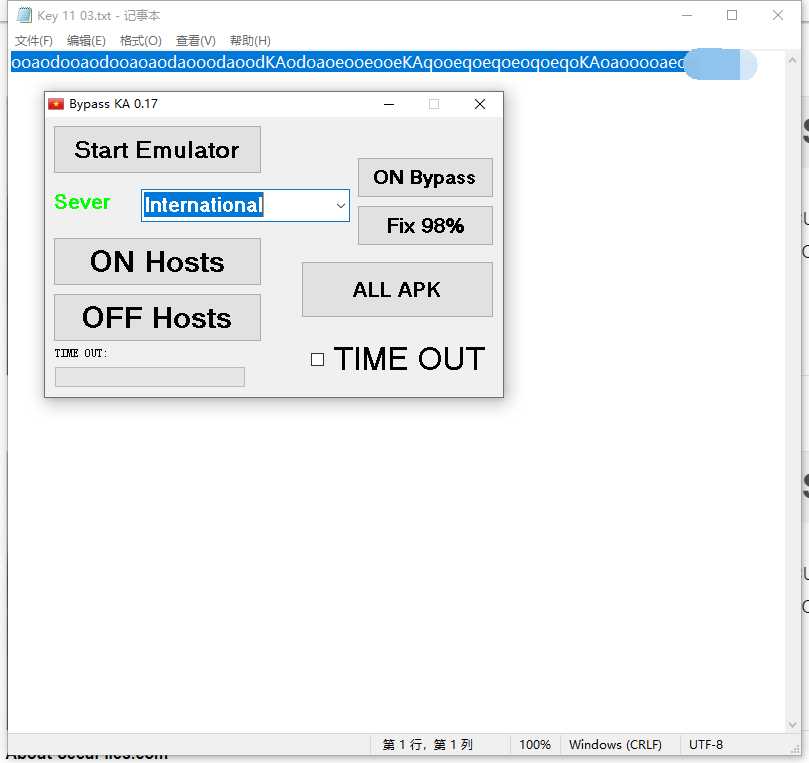Click Notepad scrollbar up arrow
This screenshot has height=763, width=809.
[792, 60]
